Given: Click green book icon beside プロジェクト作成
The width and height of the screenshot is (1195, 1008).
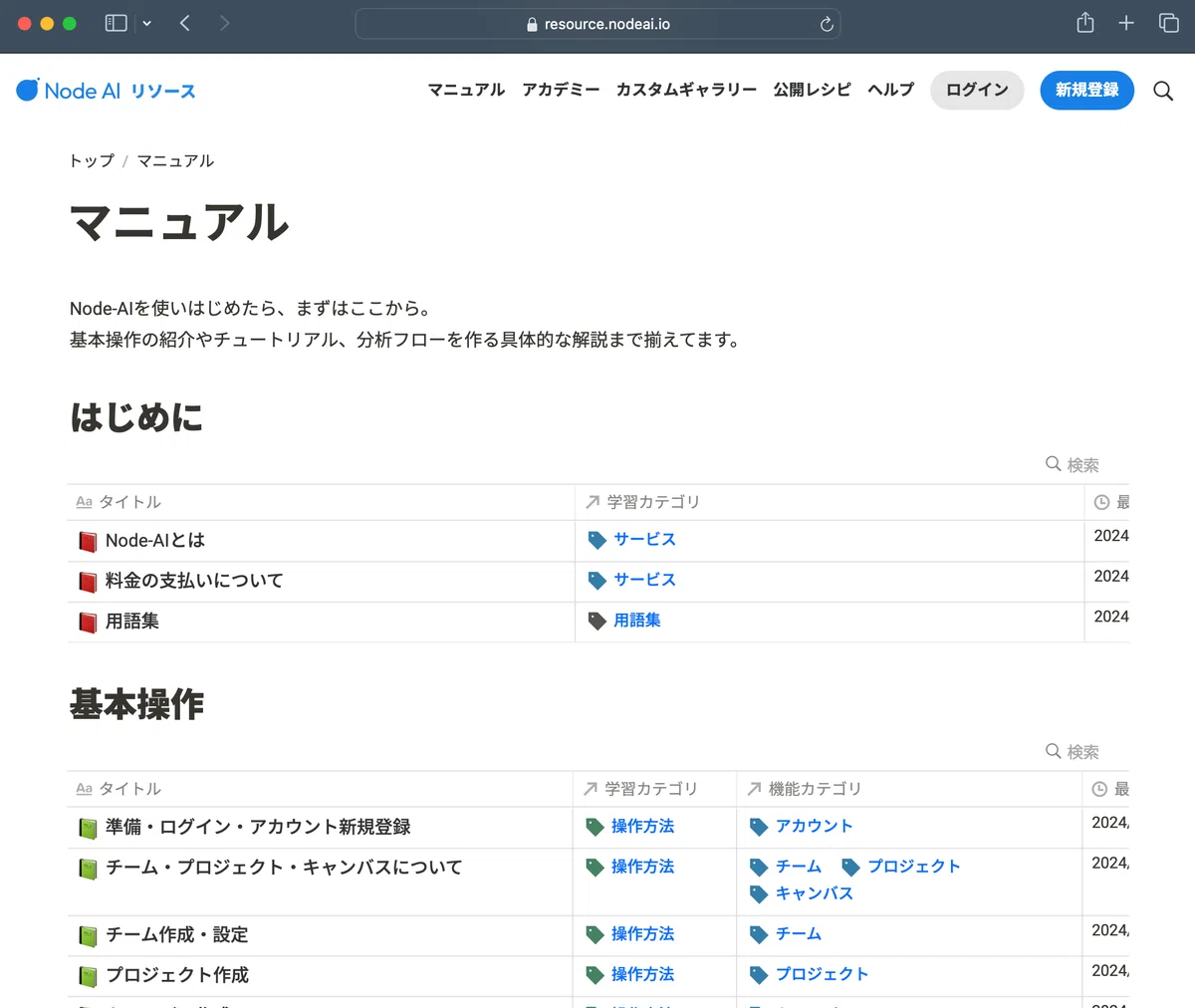Looking at the screenshot, I should coord(88,976).
